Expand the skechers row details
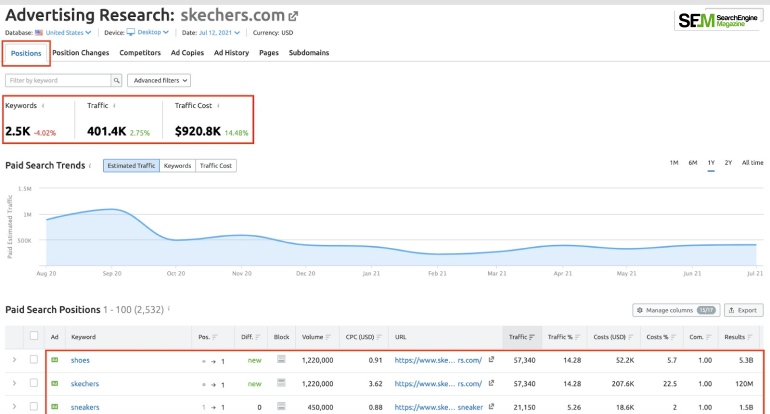The image size is (770, 414). [14, 383]
